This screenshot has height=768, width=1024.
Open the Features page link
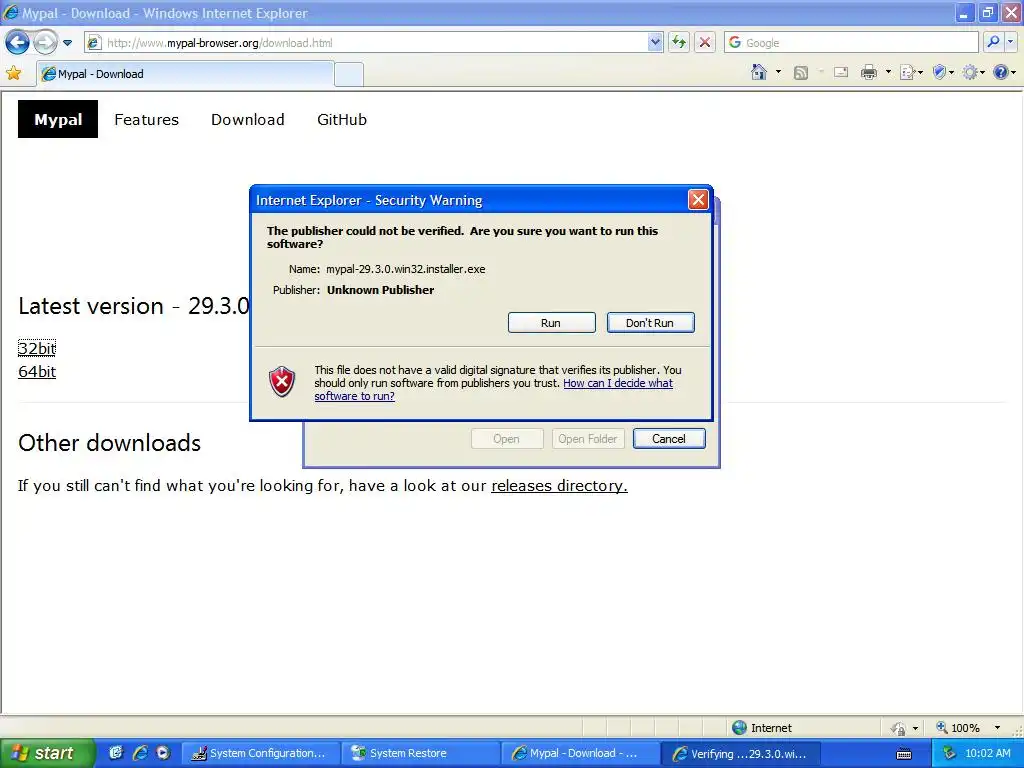point(146,120)
